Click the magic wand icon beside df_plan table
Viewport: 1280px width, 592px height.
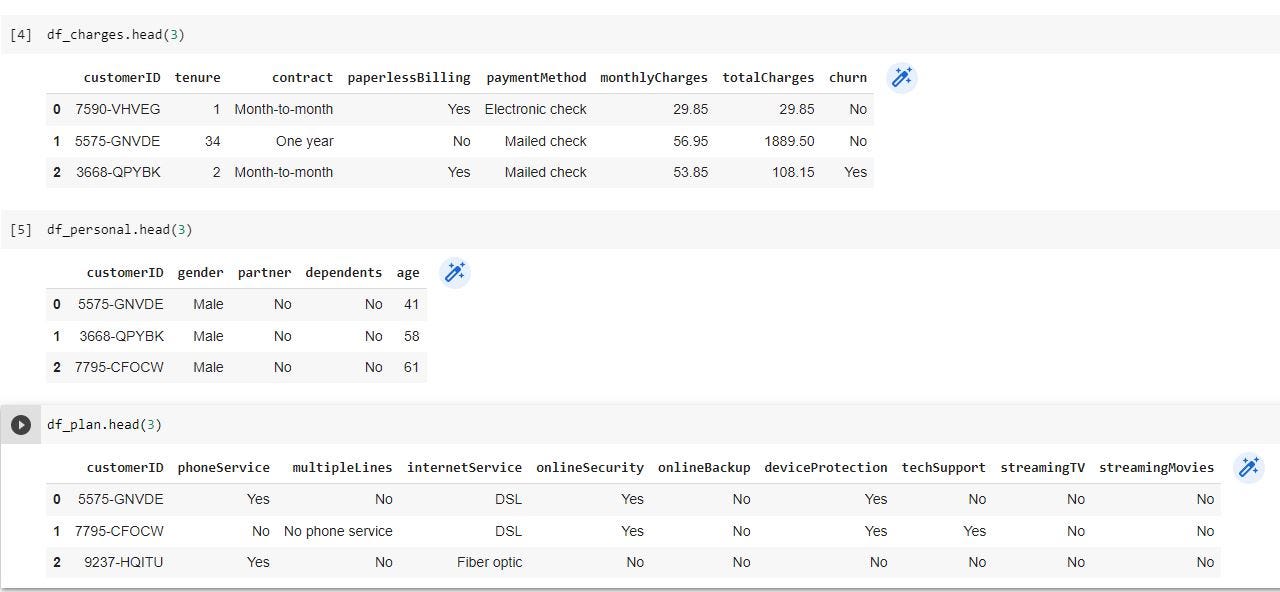pyautogui.click(x=1249, y=467)
